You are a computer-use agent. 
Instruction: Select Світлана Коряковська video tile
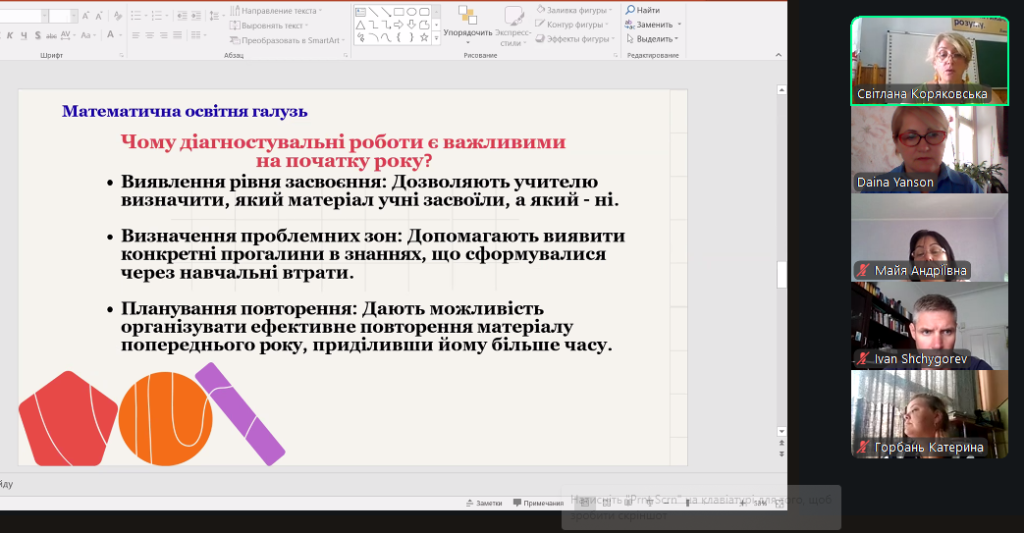(929, 61)
